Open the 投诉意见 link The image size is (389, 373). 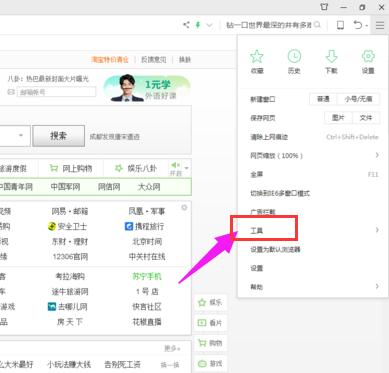point(154,60)
